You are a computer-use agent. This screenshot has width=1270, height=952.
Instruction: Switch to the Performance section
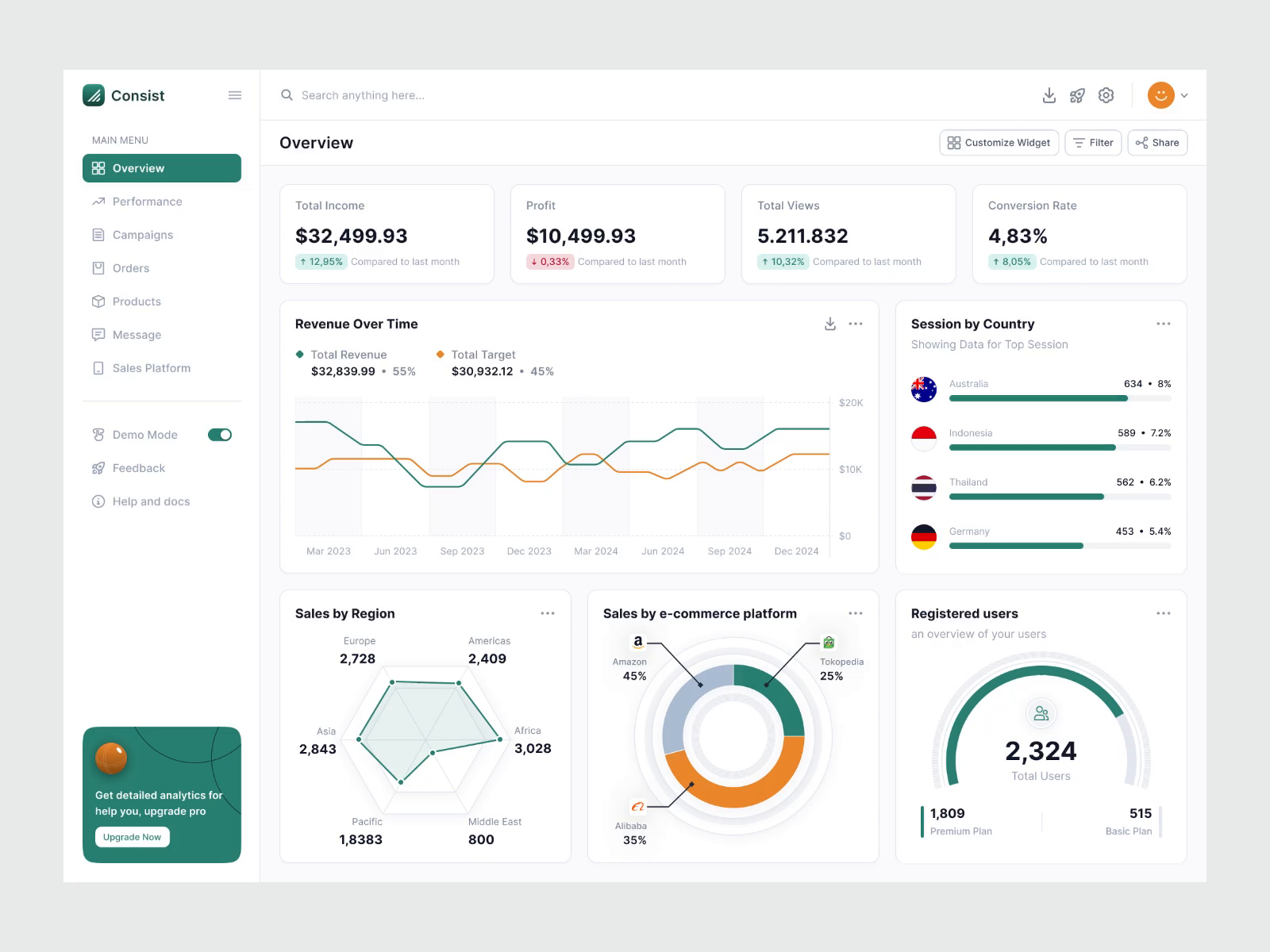145,202
